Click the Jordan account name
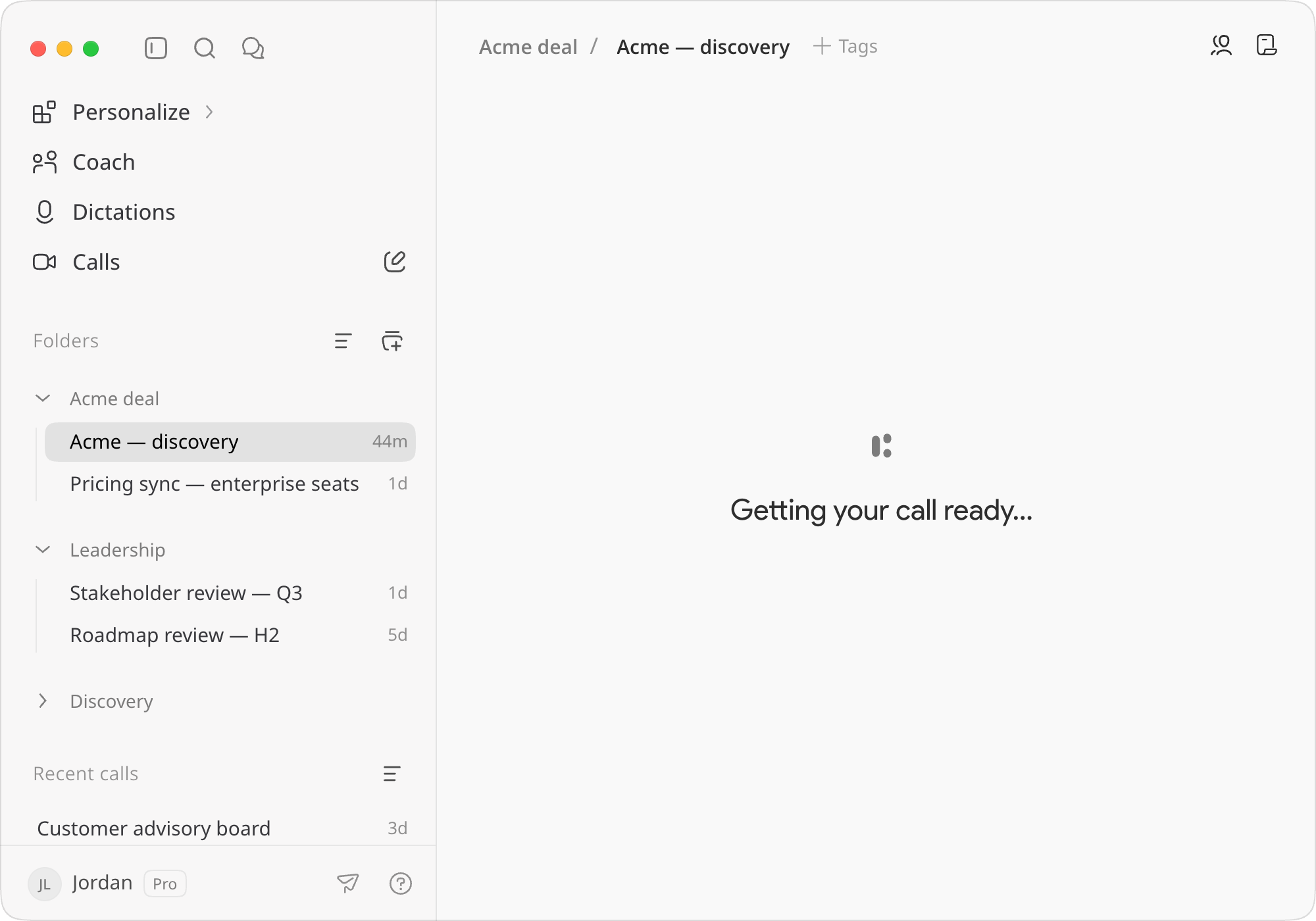This screenshot has height=921, width=1316. click(103, 883)
